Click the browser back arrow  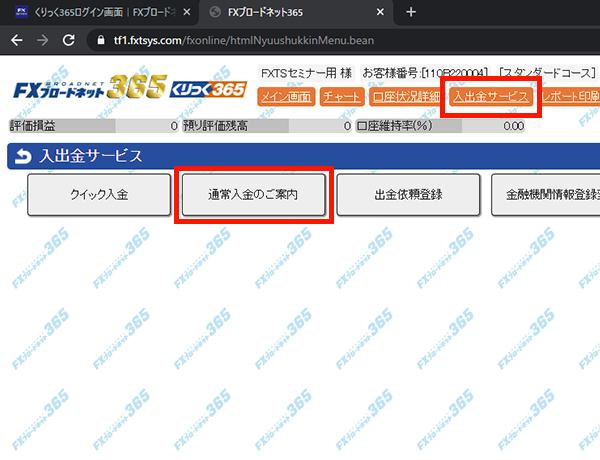coord(17,40)
